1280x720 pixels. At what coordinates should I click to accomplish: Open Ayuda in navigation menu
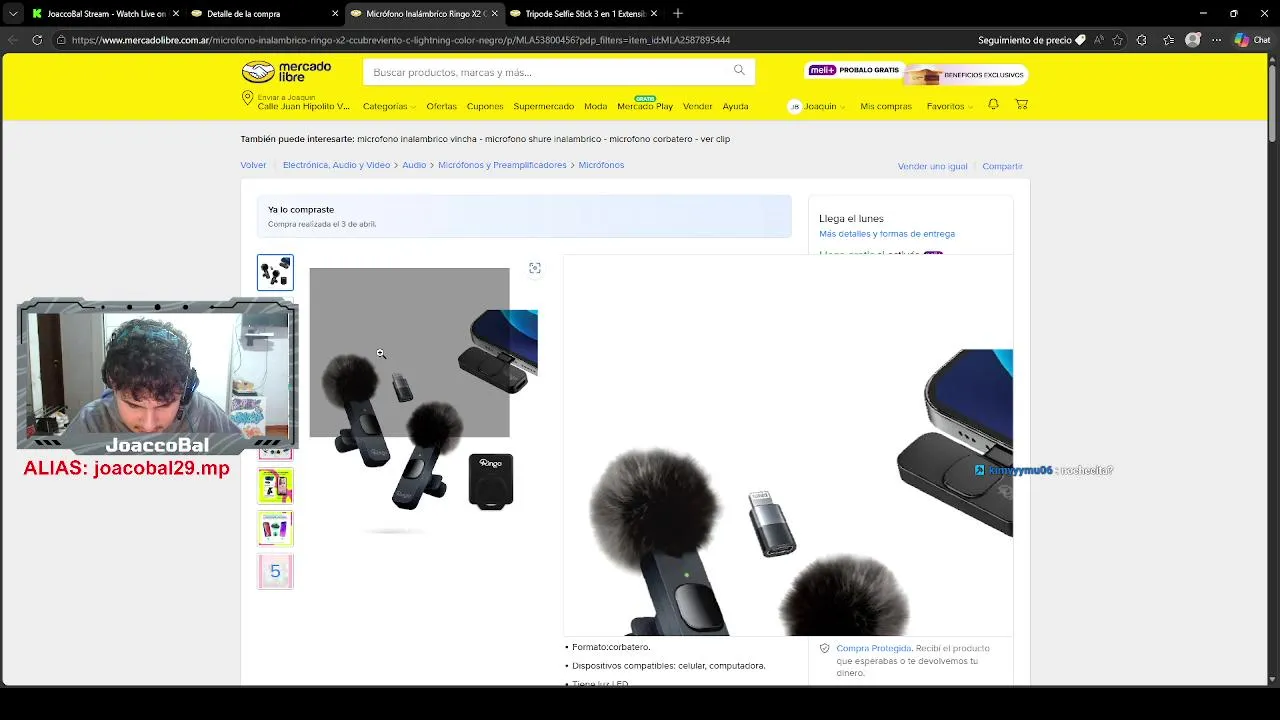point(735,106)
